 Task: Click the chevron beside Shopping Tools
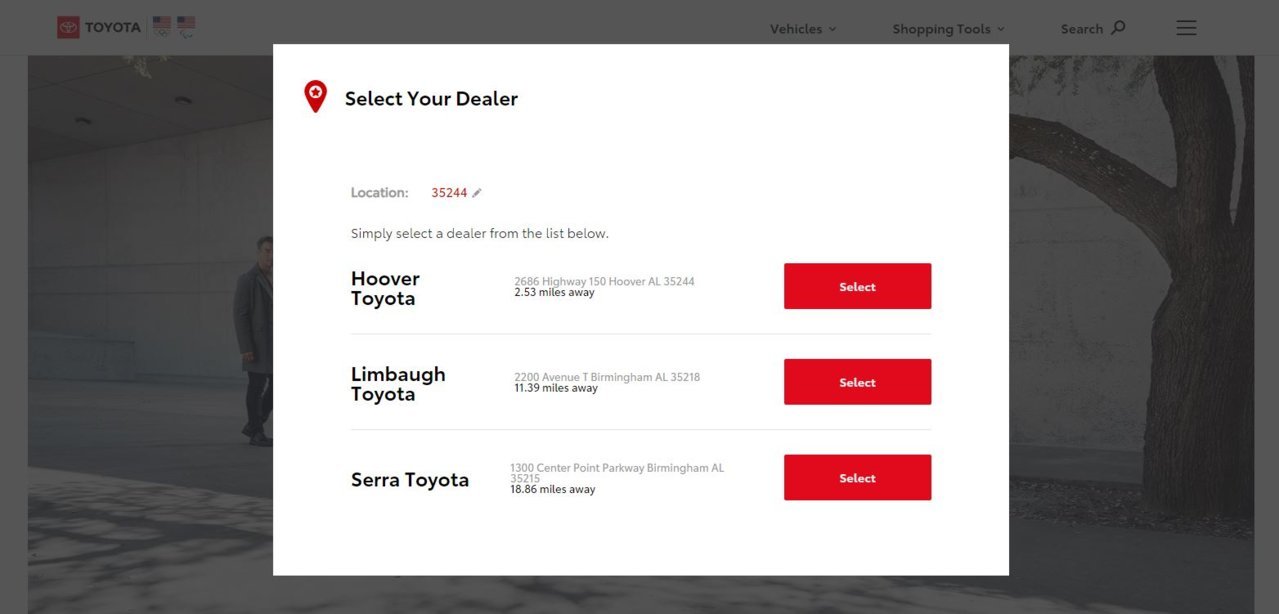[1001, 29]
